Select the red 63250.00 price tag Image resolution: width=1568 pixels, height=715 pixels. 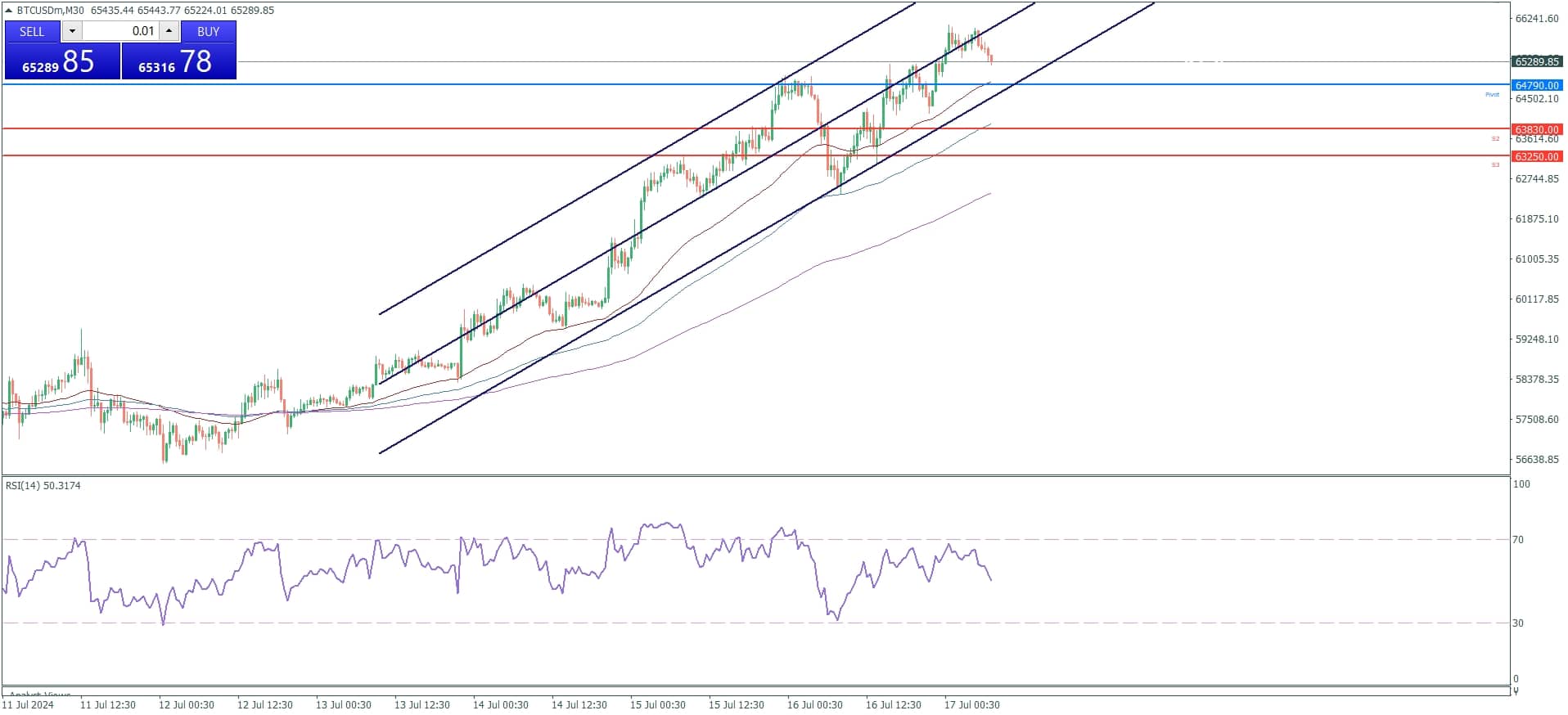point(1536,156)
